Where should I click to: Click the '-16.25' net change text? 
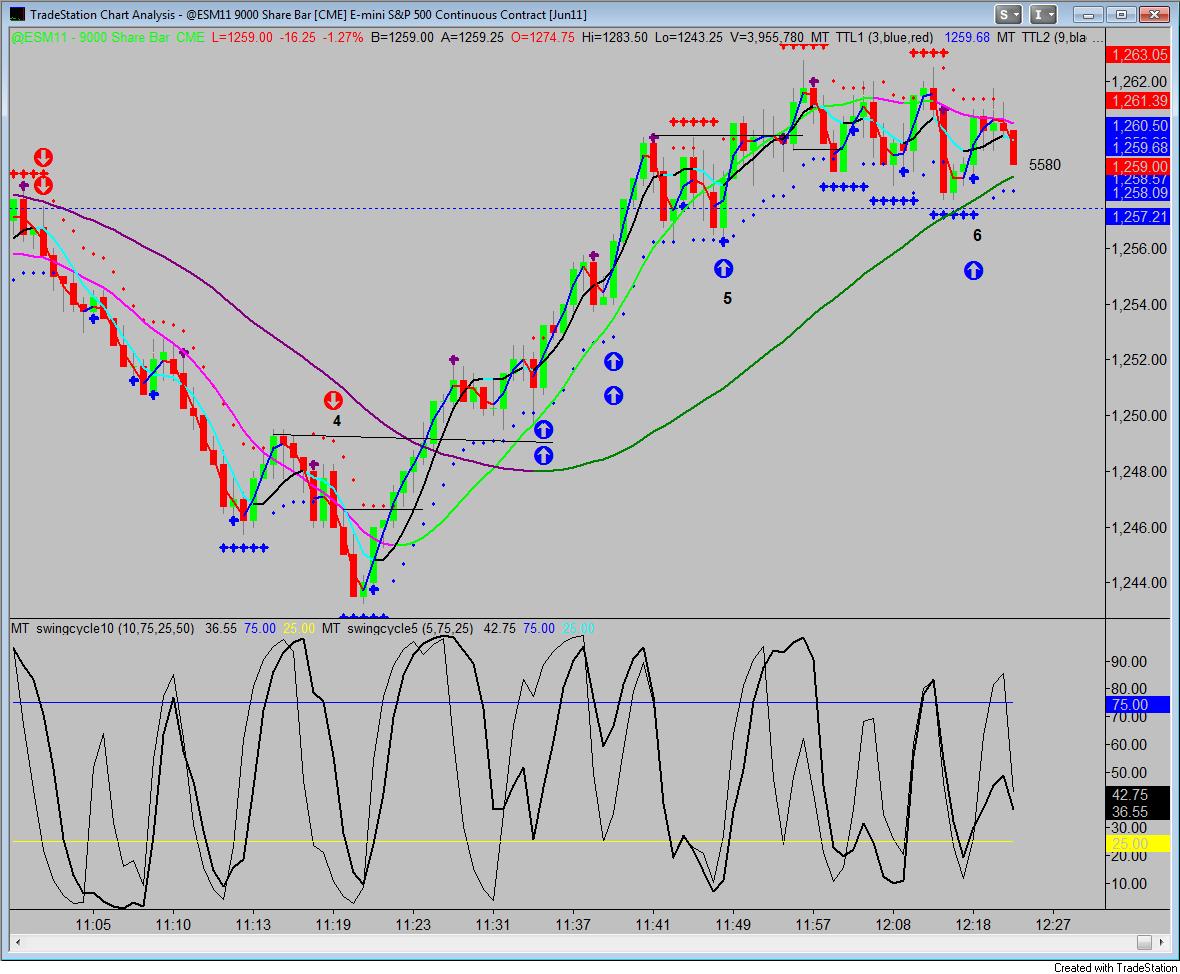pos(297,38)
